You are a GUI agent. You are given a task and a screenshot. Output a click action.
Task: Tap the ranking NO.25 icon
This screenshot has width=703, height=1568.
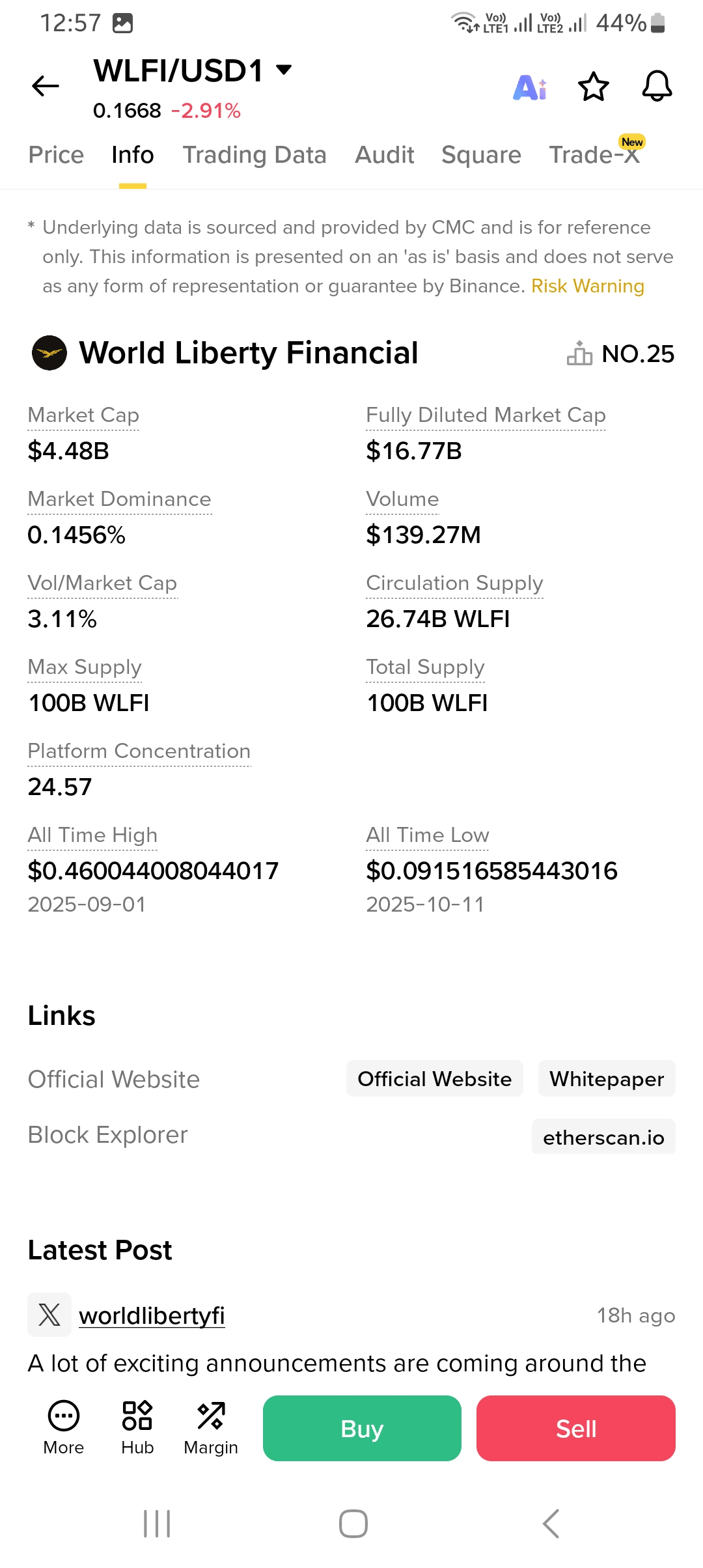click(x=579, y=354)
